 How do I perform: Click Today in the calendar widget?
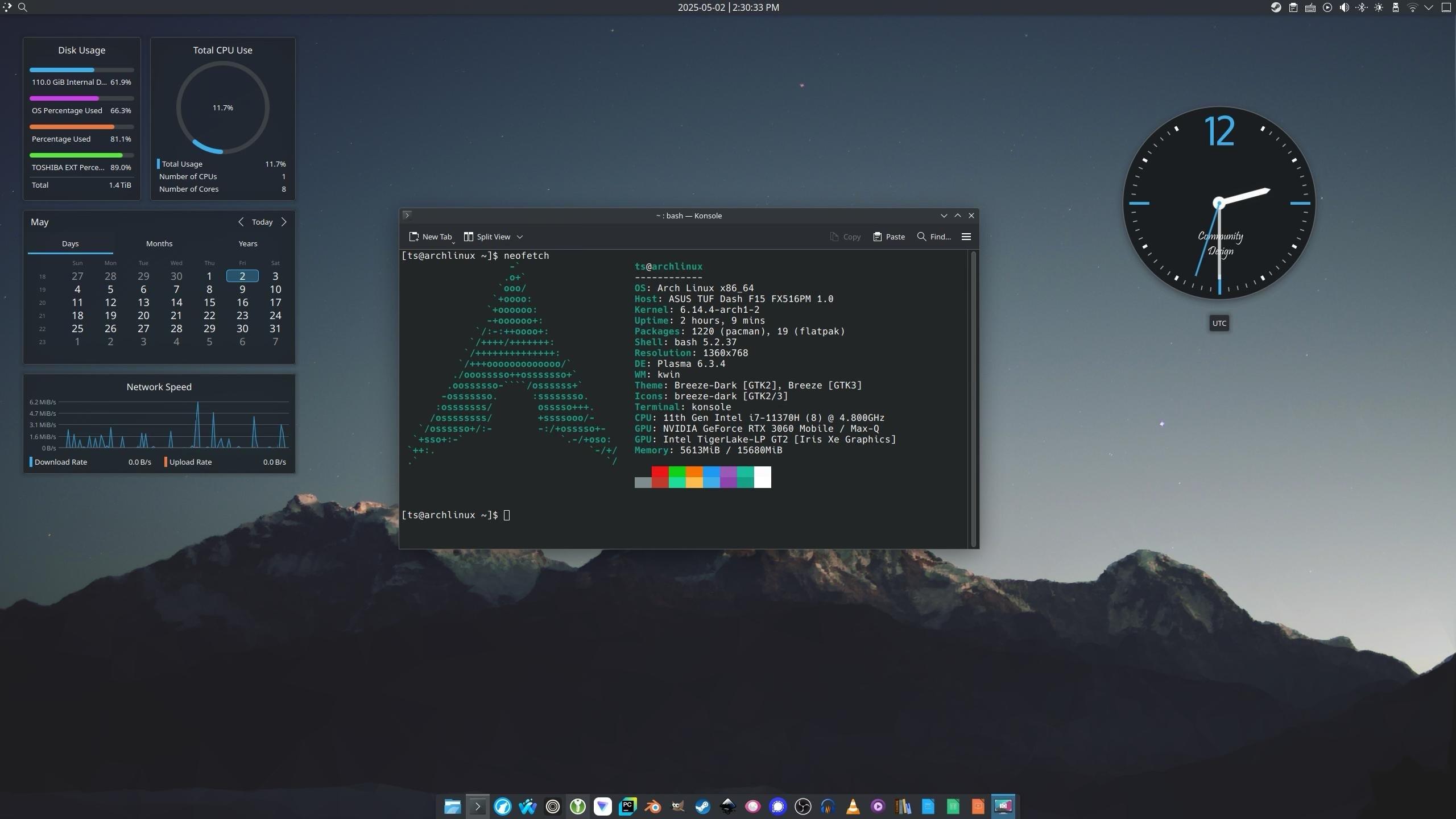(262, 222)
